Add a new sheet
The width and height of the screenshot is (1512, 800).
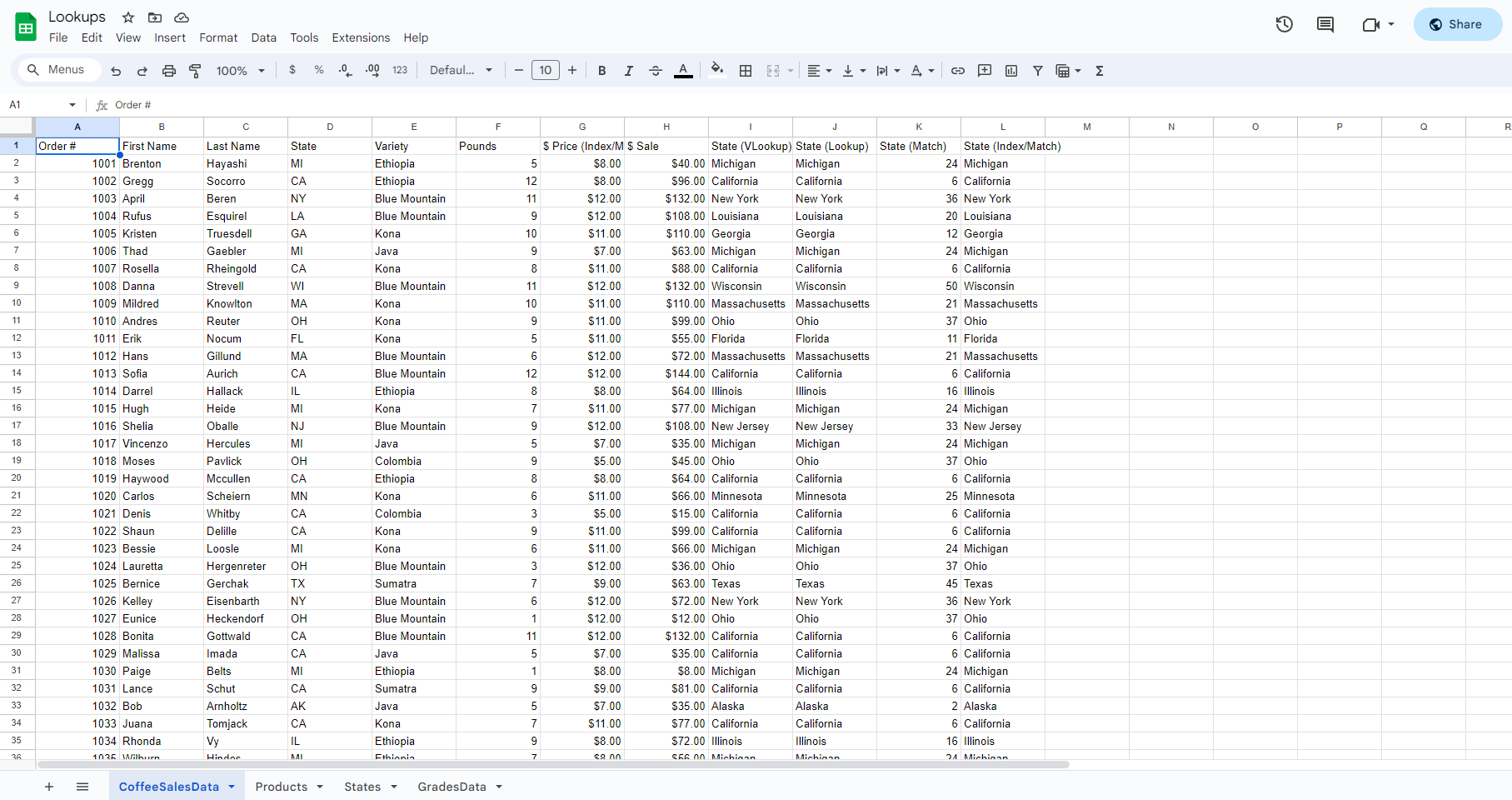coord(49,787)
